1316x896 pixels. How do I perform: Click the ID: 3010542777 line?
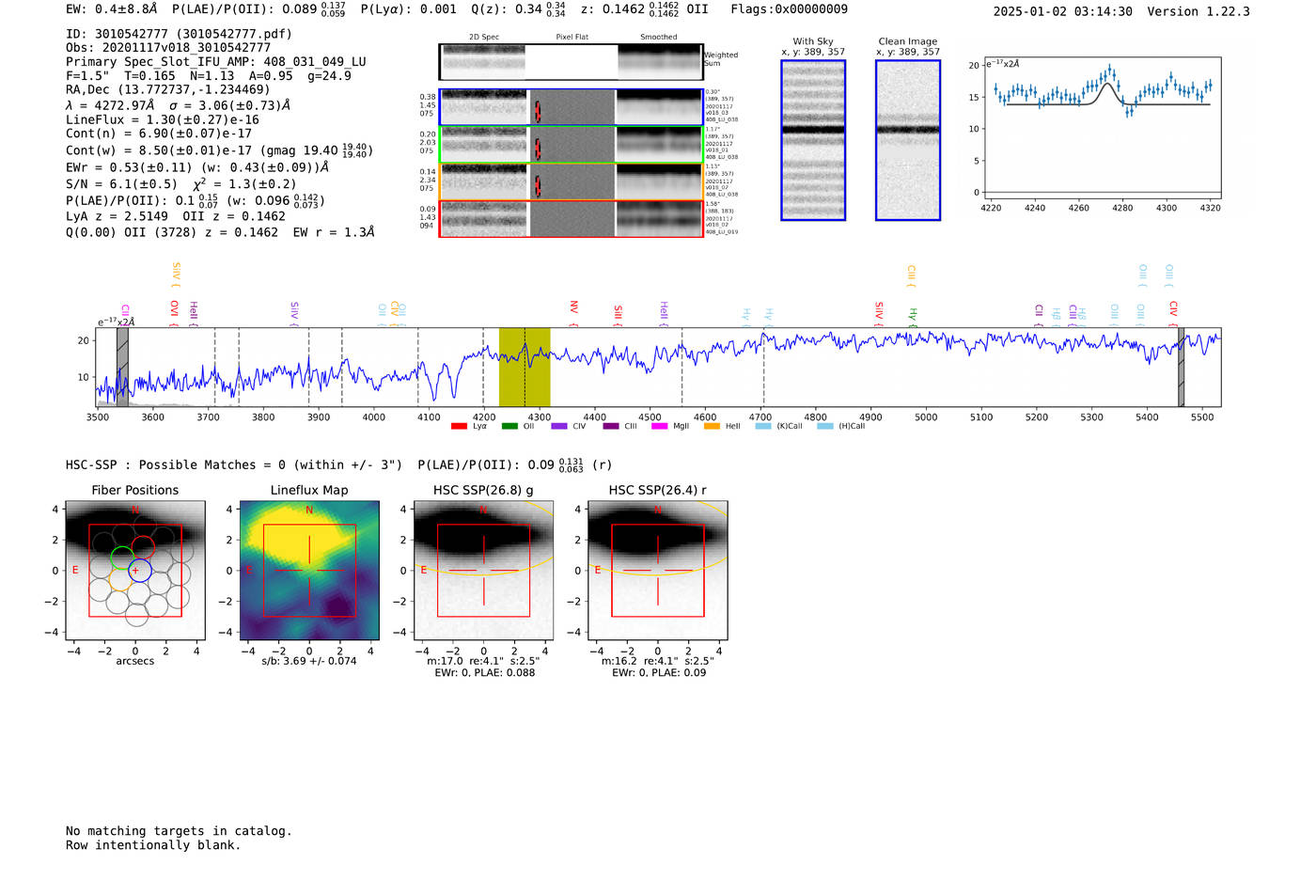(x=179, y=34)
